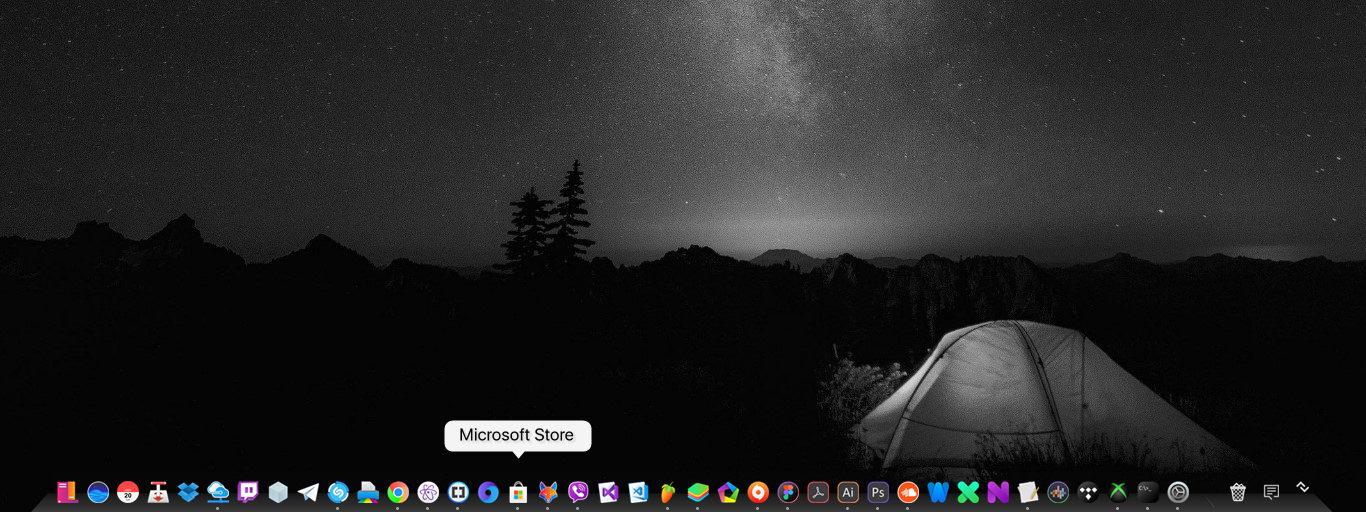Open the printer icon with rainbow paper
The width and height of the screenshot is (1366, 512).
click(x=368, y=492)
